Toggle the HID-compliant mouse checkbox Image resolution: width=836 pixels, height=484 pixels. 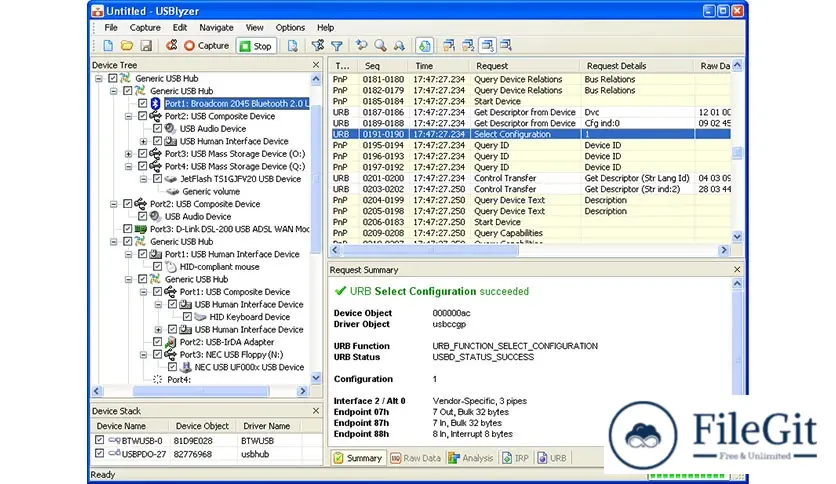tap(157, 267)
